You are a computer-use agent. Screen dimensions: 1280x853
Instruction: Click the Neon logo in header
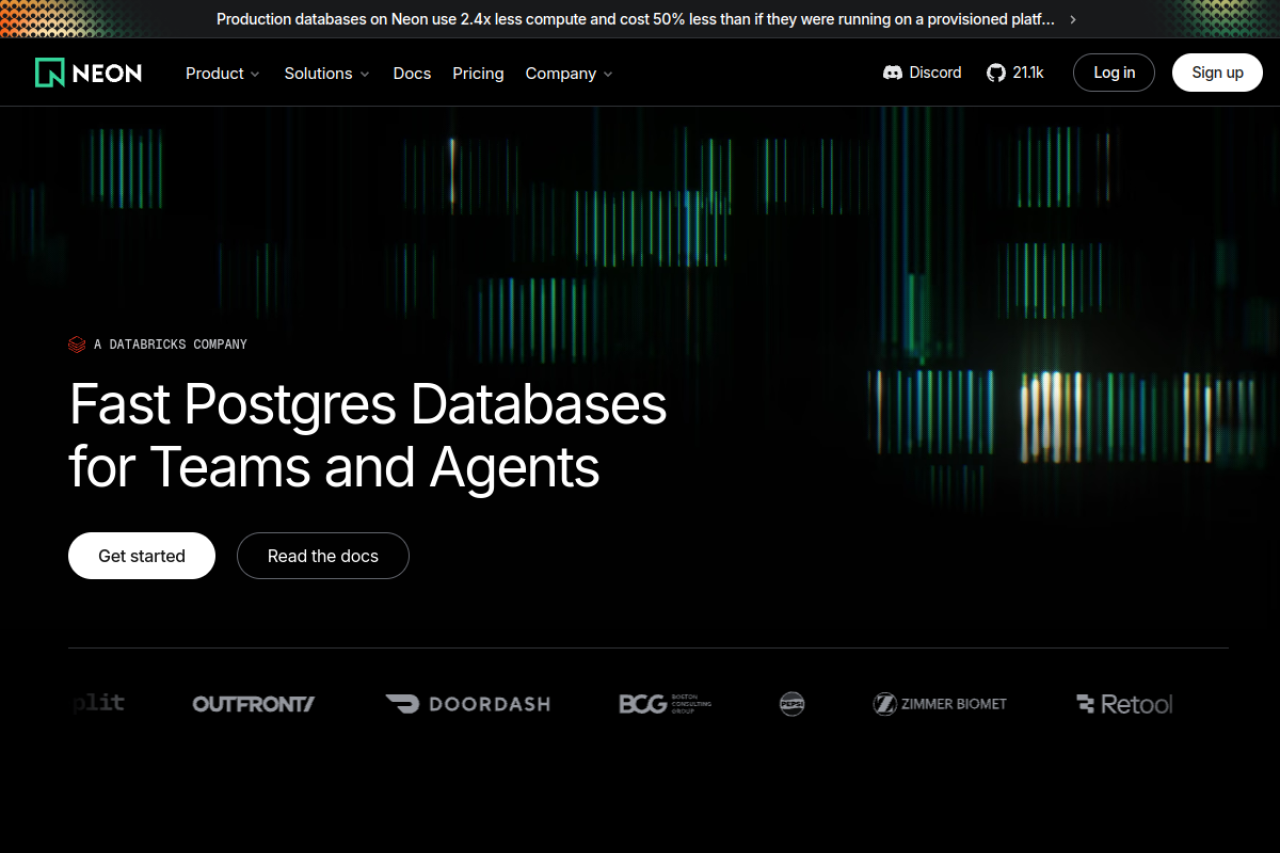pyautogui.click(x=88, y=73)
